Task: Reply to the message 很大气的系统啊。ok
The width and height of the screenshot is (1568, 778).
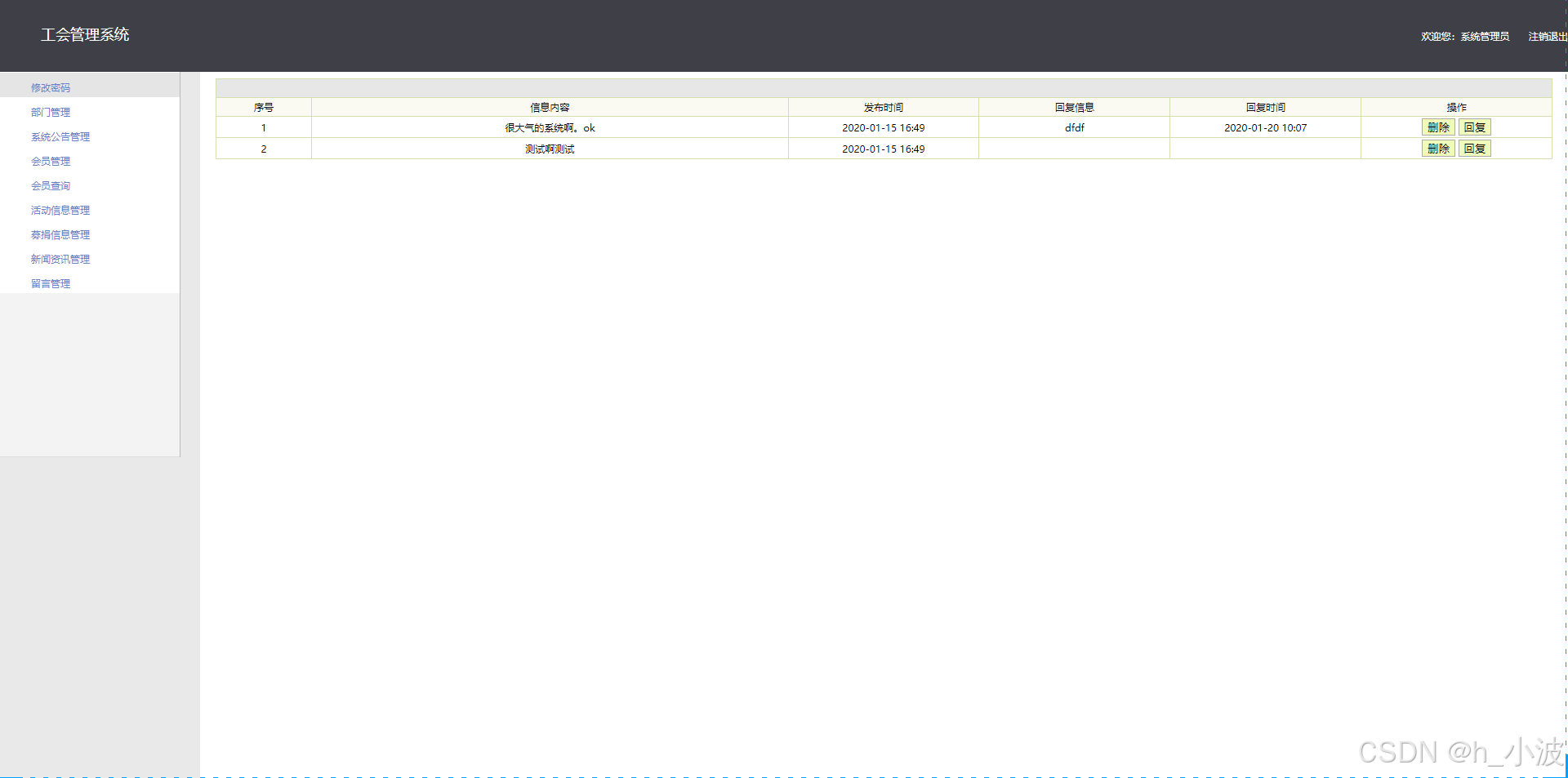Action: 1475,127
